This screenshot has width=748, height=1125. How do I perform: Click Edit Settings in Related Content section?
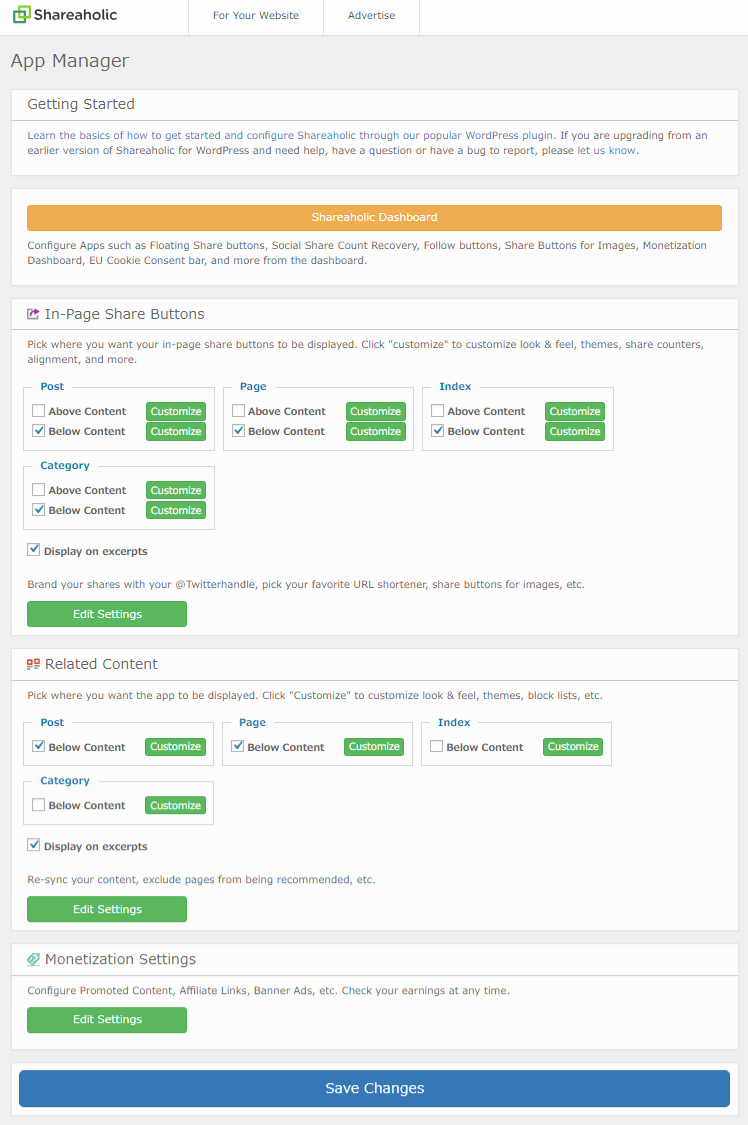107,909
